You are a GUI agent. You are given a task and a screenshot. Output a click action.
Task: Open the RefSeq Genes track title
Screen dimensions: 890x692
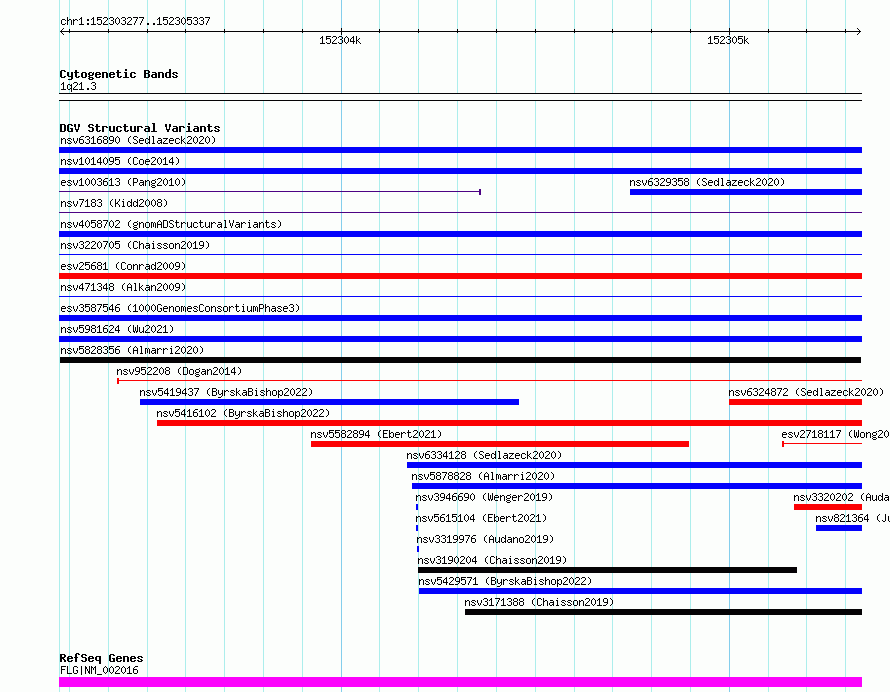101,658
